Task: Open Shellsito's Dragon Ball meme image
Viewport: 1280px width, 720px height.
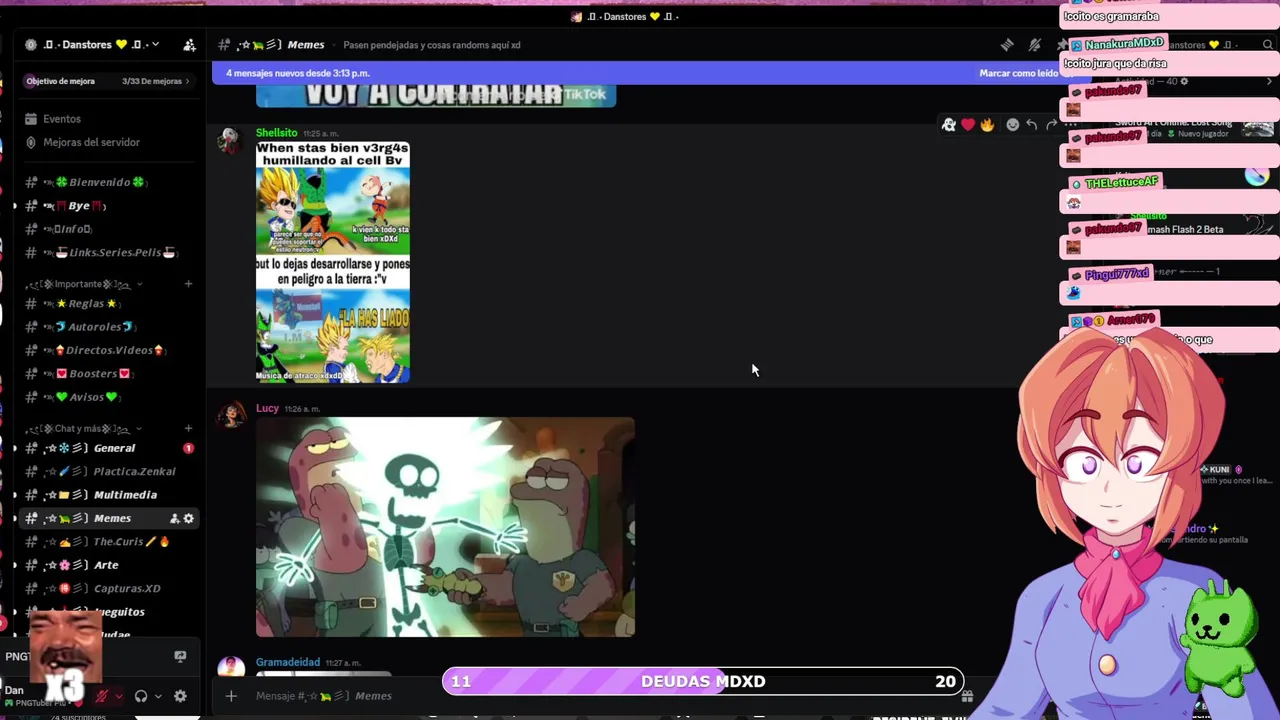Action: [x=333, y=262]
